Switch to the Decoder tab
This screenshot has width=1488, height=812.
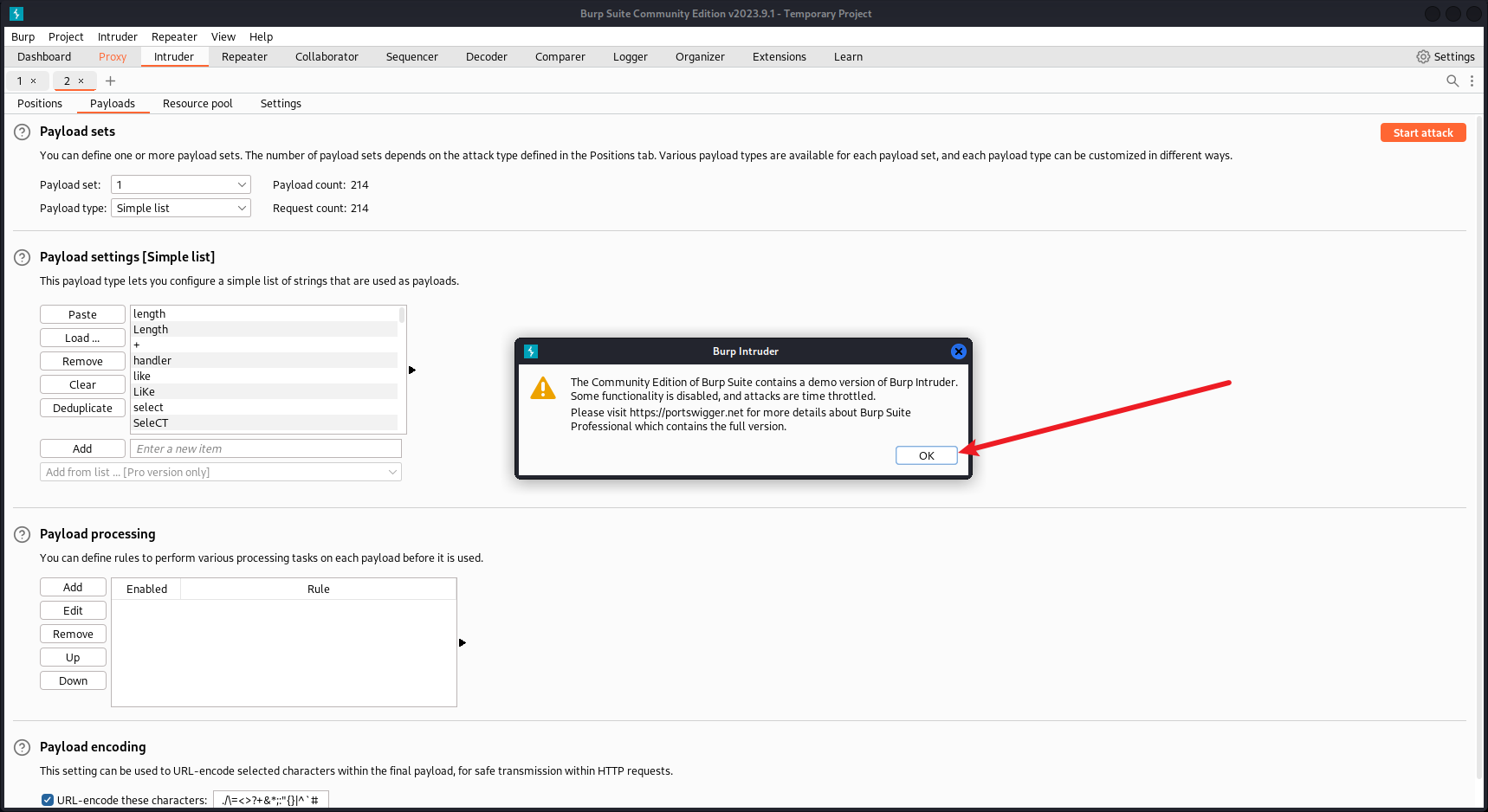pos(487,56)
